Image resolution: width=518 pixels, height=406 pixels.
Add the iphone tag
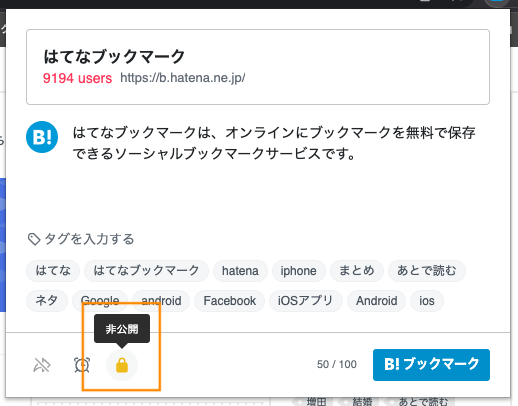pos(299,271)
